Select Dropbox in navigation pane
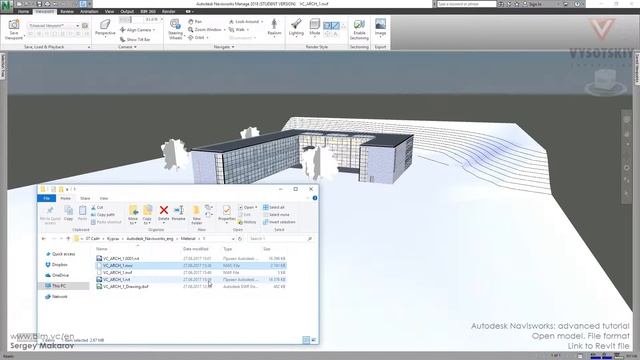The height and width of the screenshot is (360, 640). point(56,264)
